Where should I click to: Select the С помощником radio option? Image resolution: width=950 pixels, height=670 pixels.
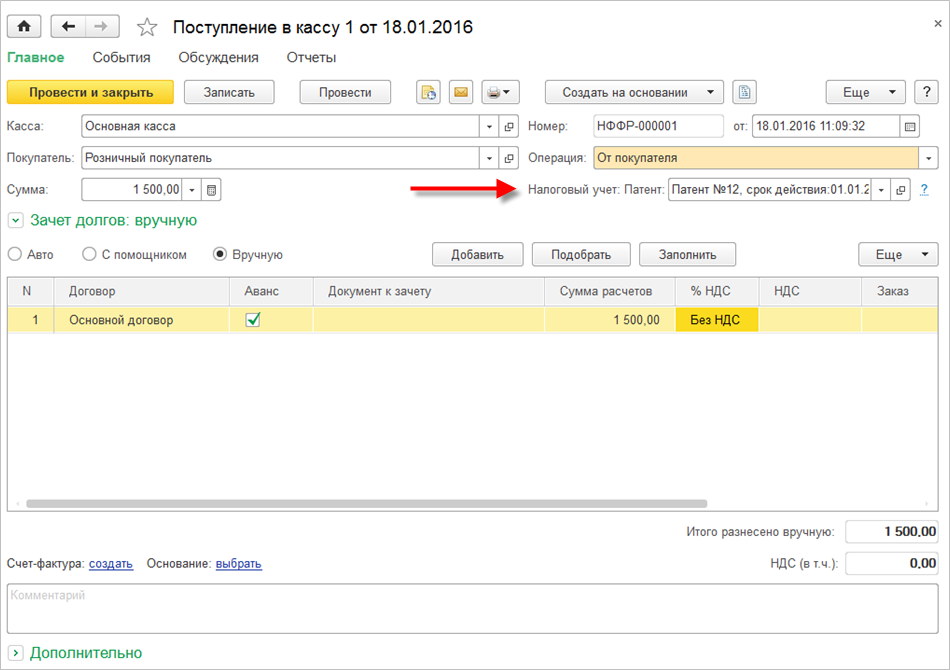(x=89, y=255)
